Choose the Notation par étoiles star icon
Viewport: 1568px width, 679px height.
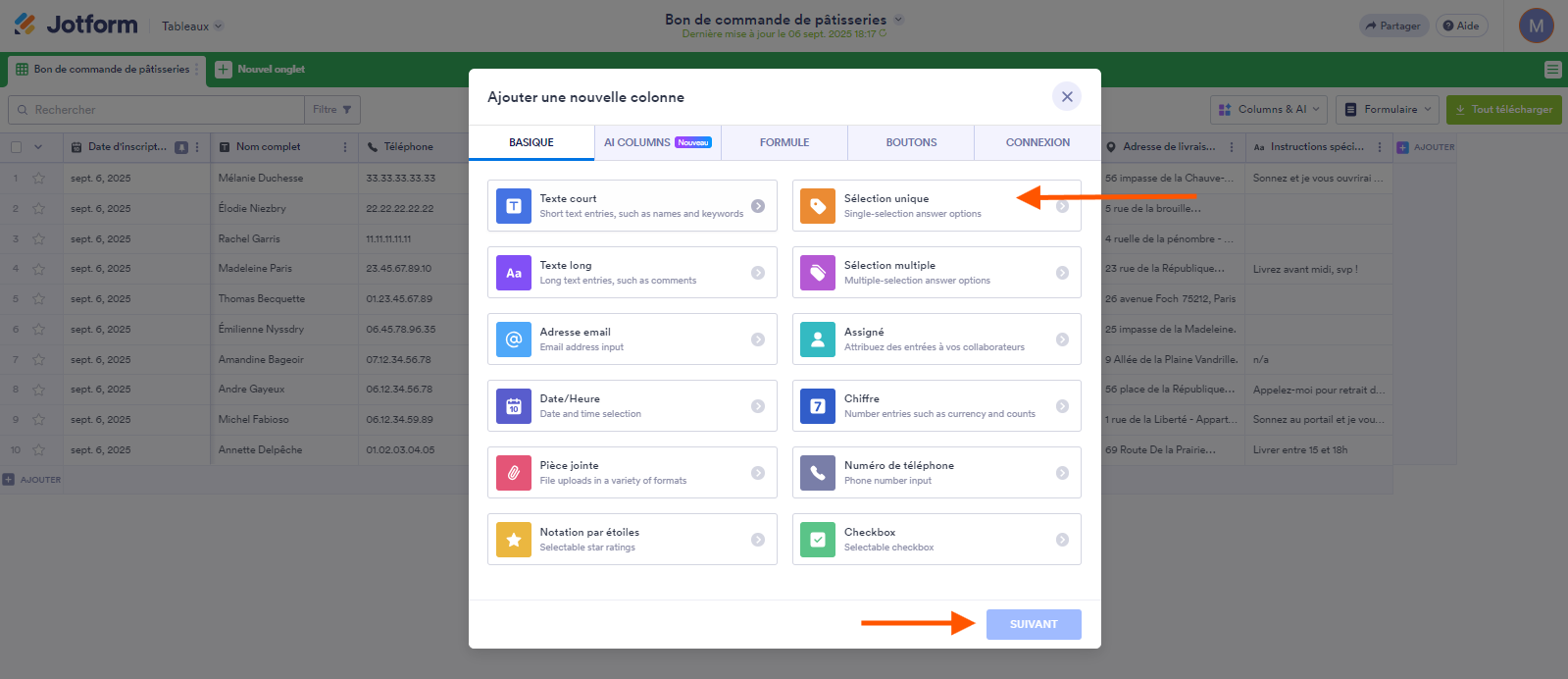tap(514, 540)
